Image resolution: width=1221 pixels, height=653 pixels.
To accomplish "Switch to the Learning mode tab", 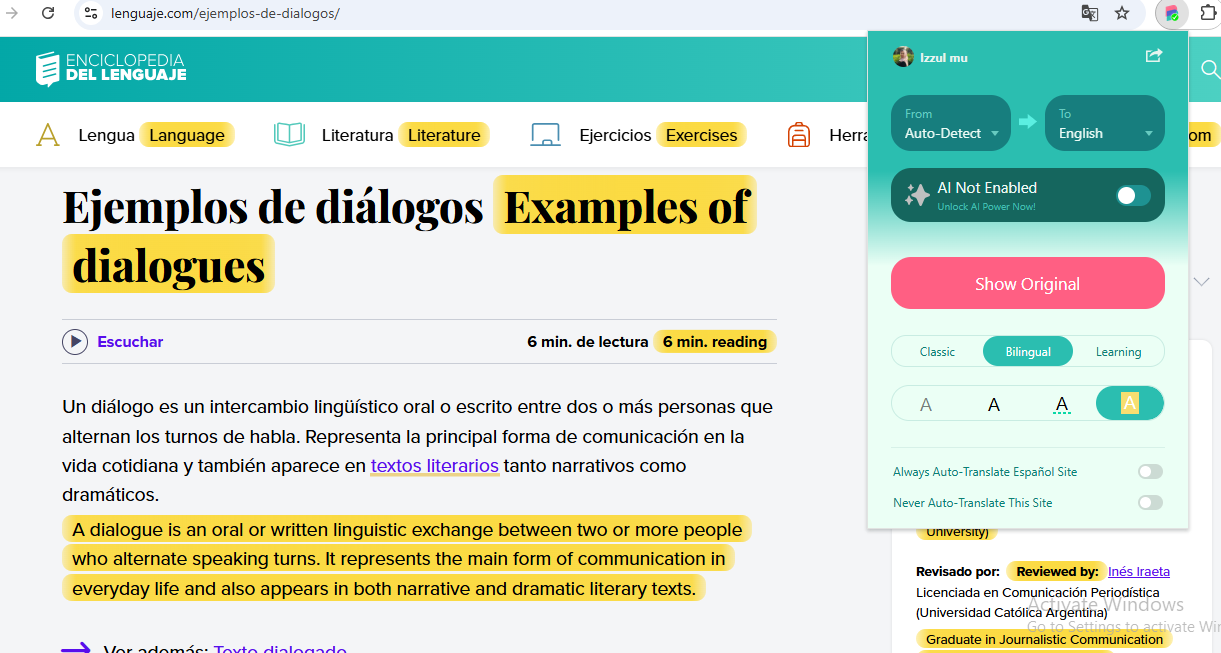I will pos(1118,352).
